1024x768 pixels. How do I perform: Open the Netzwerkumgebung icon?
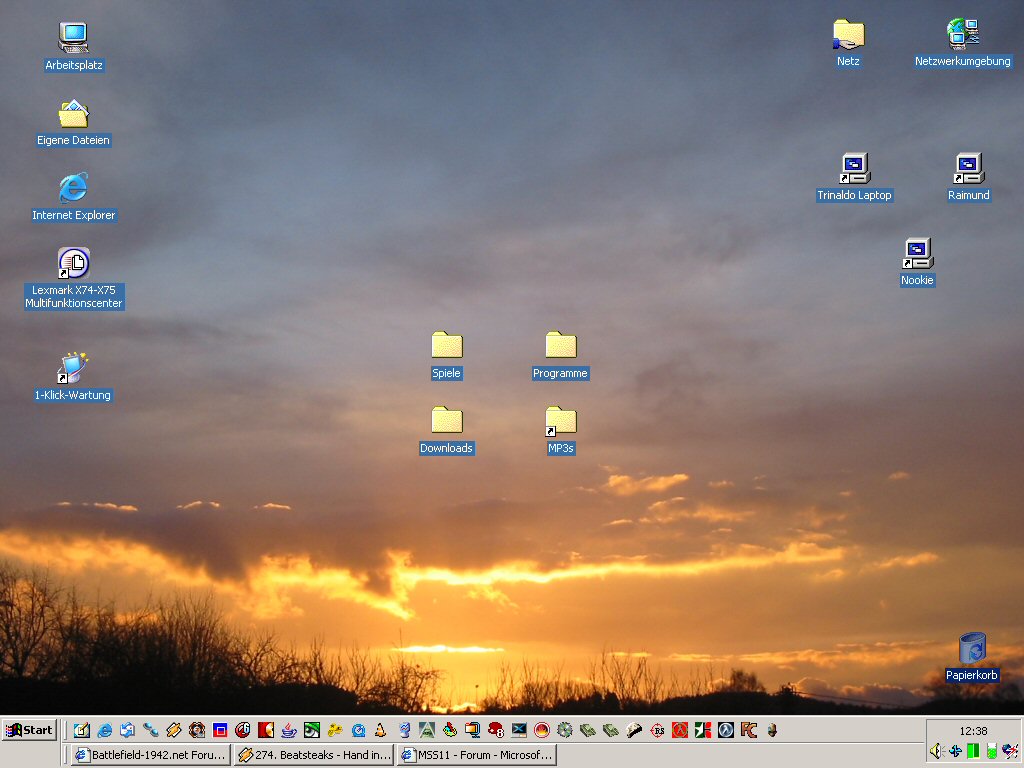[x=962, y=35]
